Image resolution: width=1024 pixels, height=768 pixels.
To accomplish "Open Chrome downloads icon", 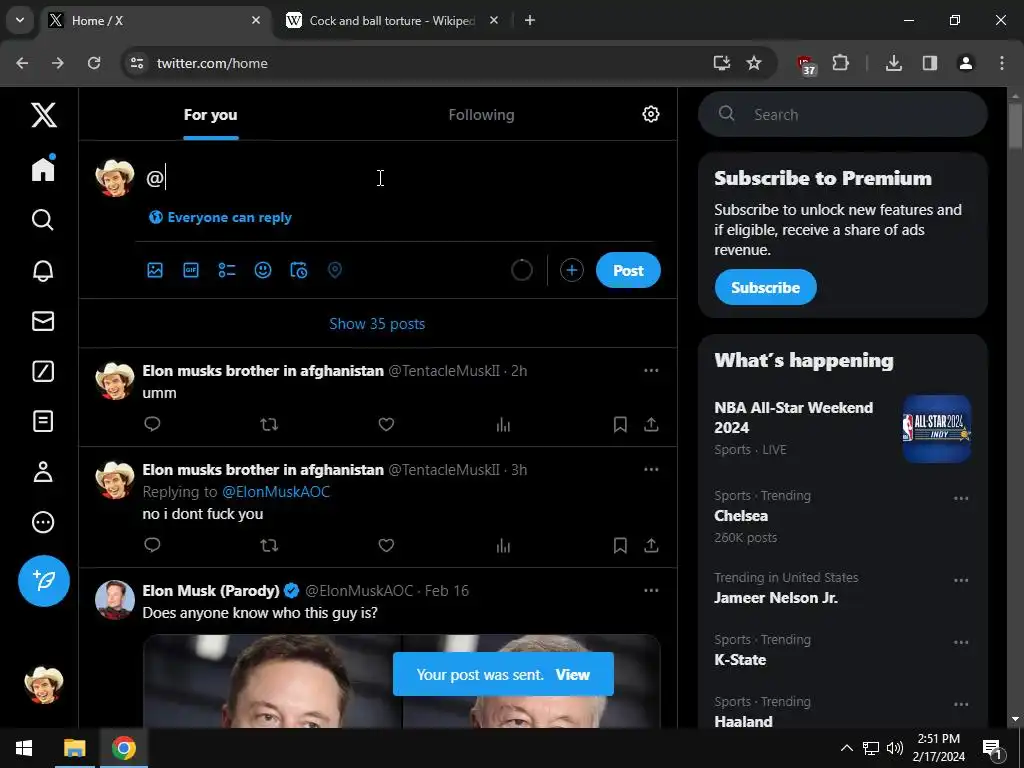I will click(x=894, y=63).
